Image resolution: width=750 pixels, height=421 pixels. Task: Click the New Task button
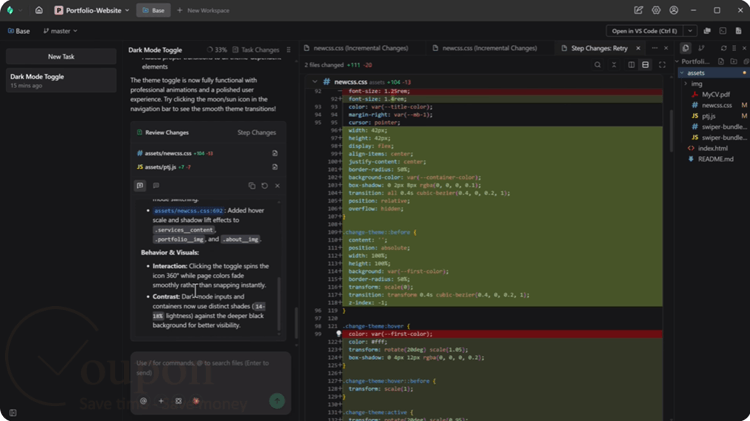[x=61, y=56]
